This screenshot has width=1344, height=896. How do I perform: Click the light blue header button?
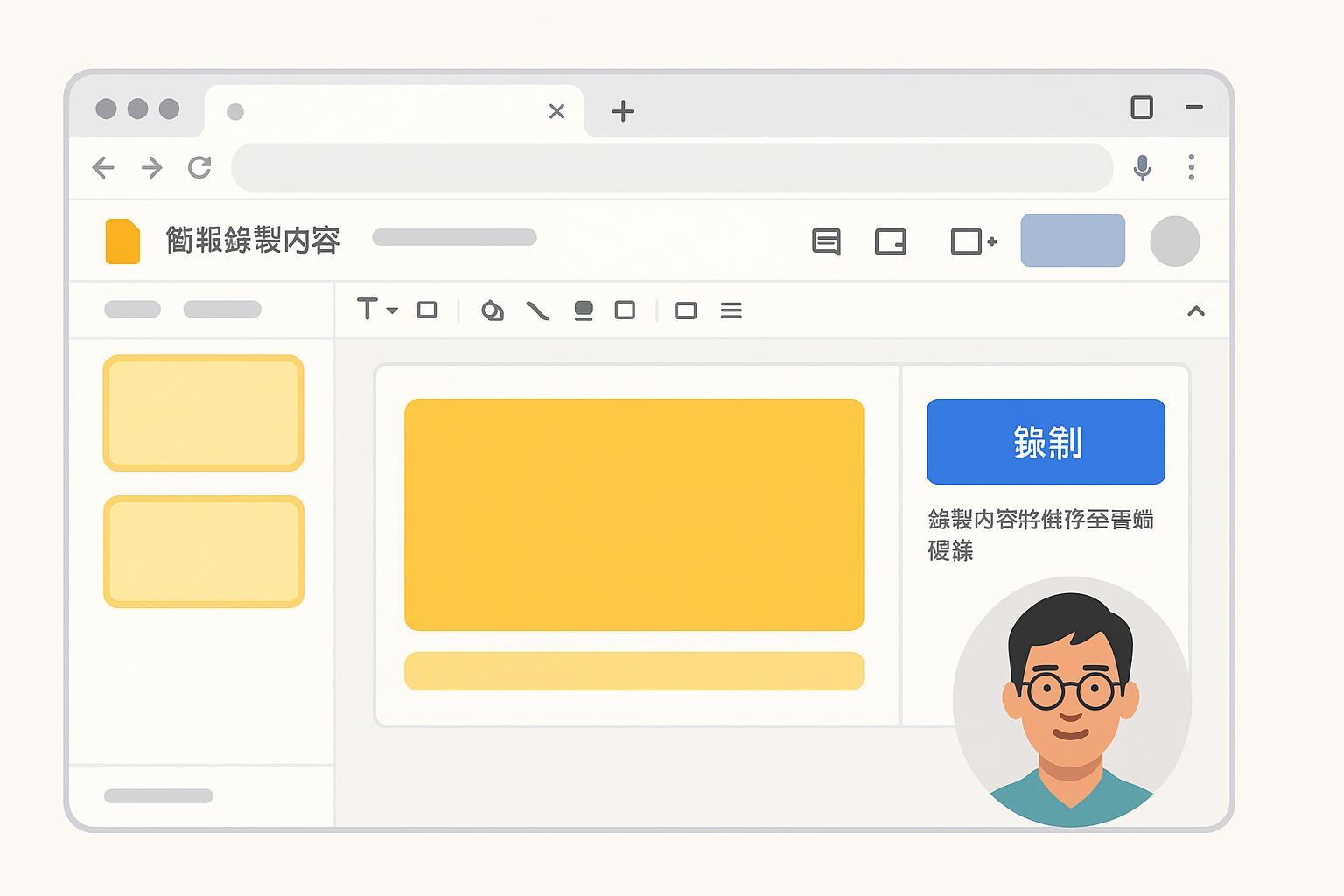[1073, 241]
